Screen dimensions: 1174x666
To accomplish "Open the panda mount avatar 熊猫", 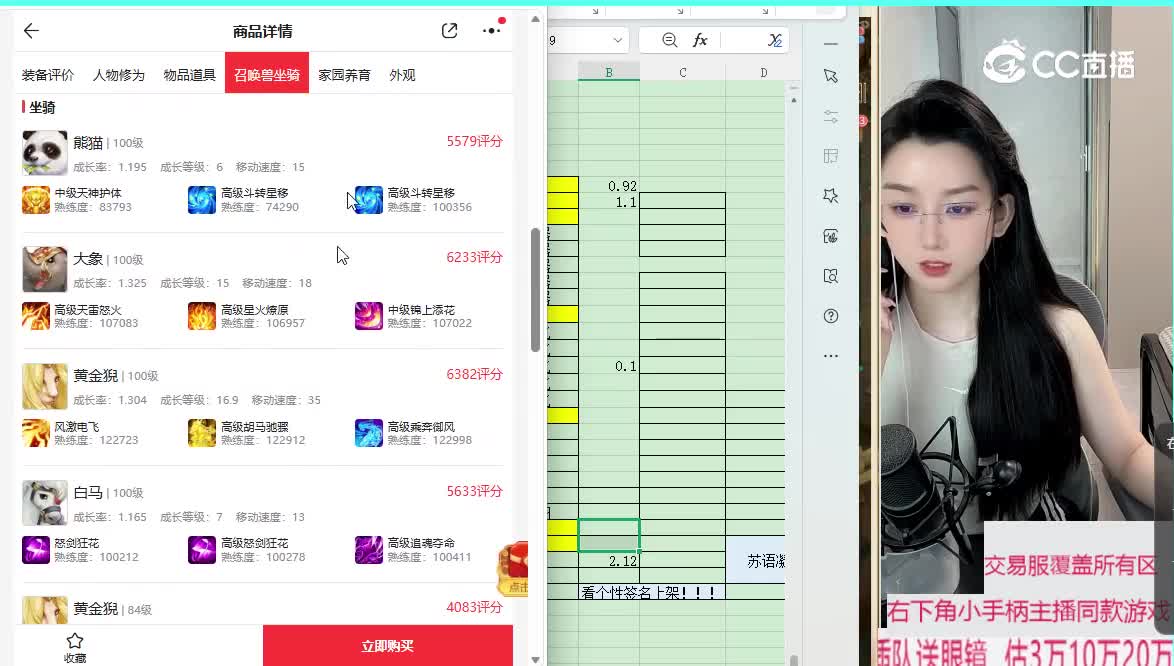I will (x=44, y=153).
